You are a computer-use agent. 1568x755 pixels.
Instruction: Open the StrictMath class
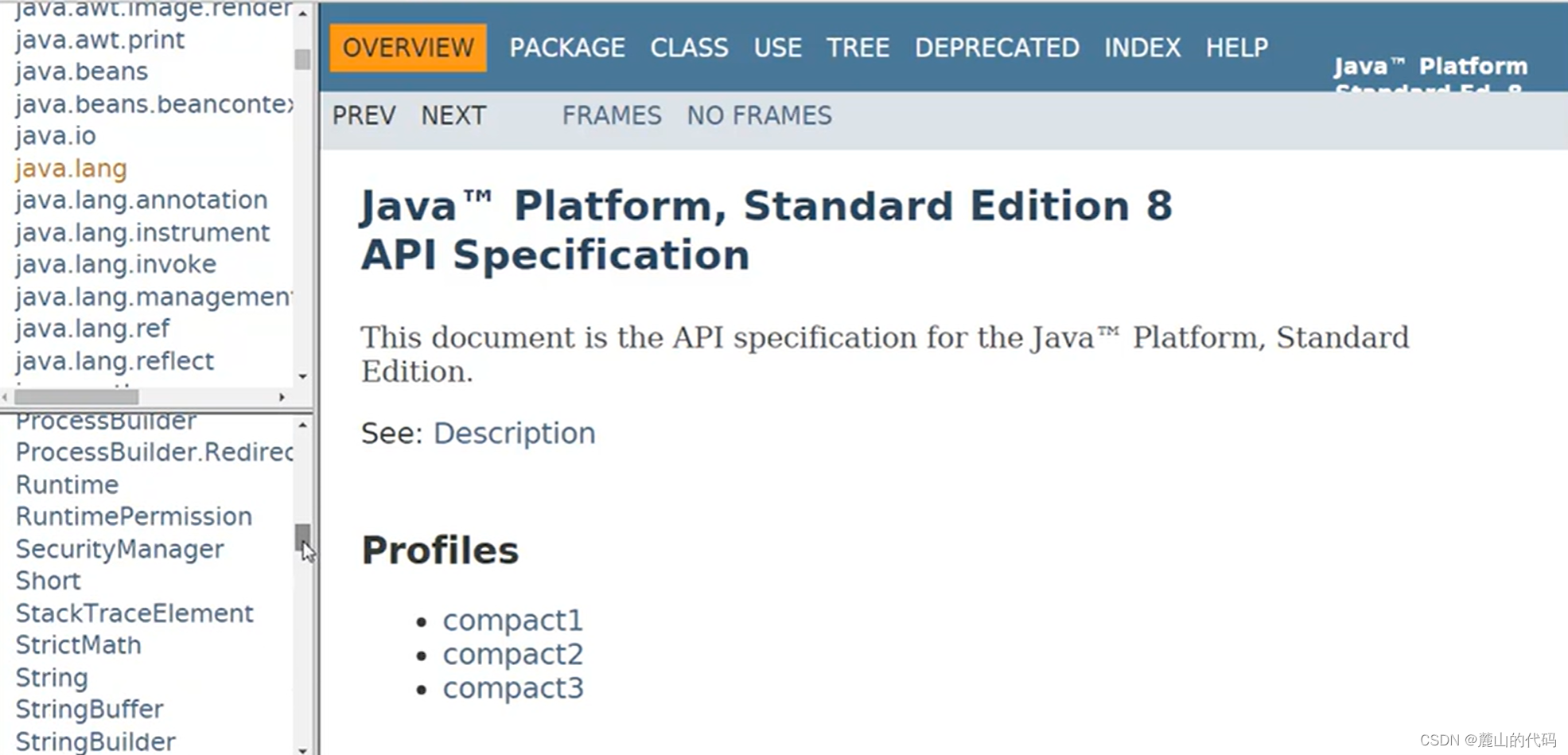pyautogui.click(x=79, y=645)
